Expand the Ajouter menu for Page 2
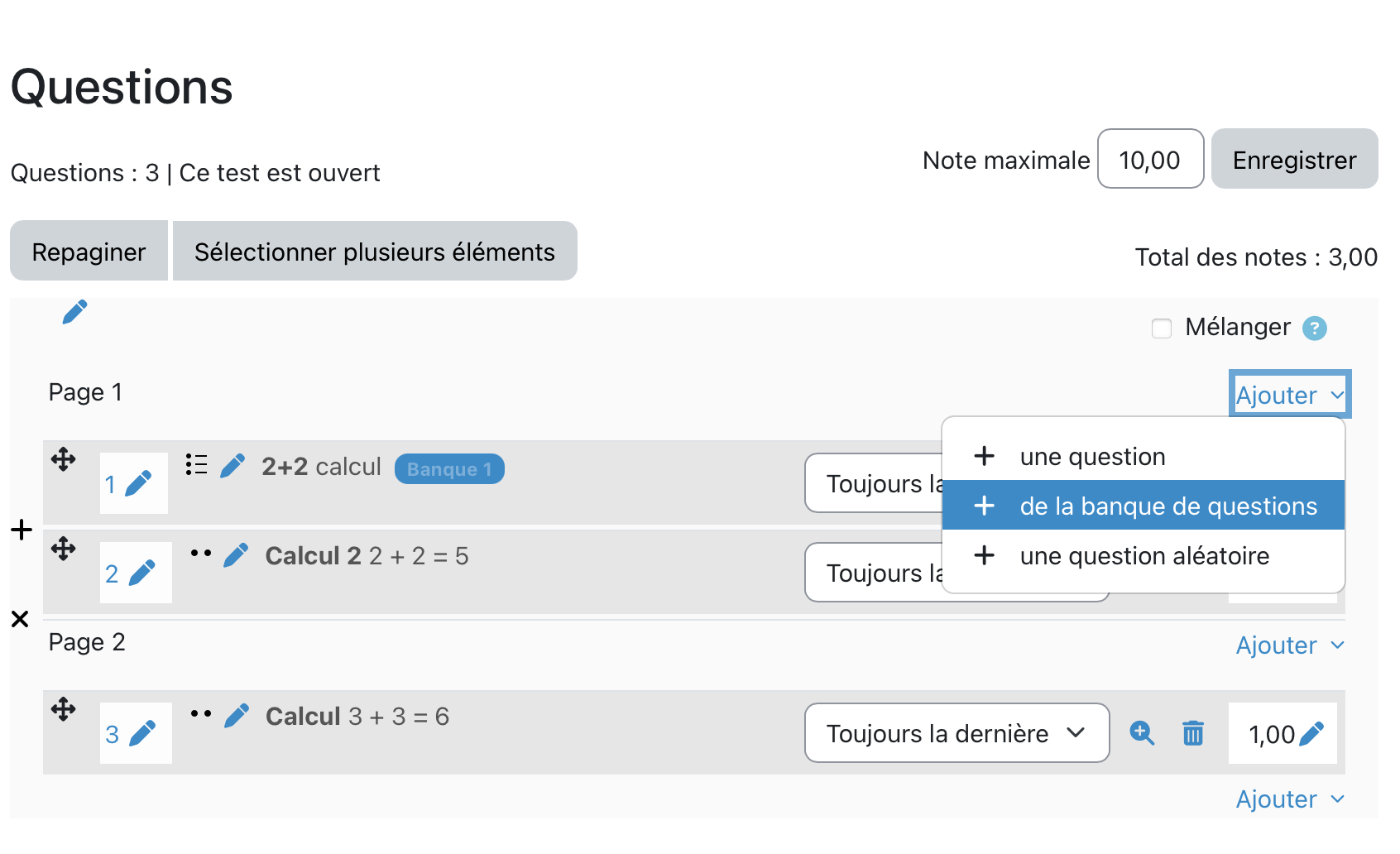 point(1289,645)
